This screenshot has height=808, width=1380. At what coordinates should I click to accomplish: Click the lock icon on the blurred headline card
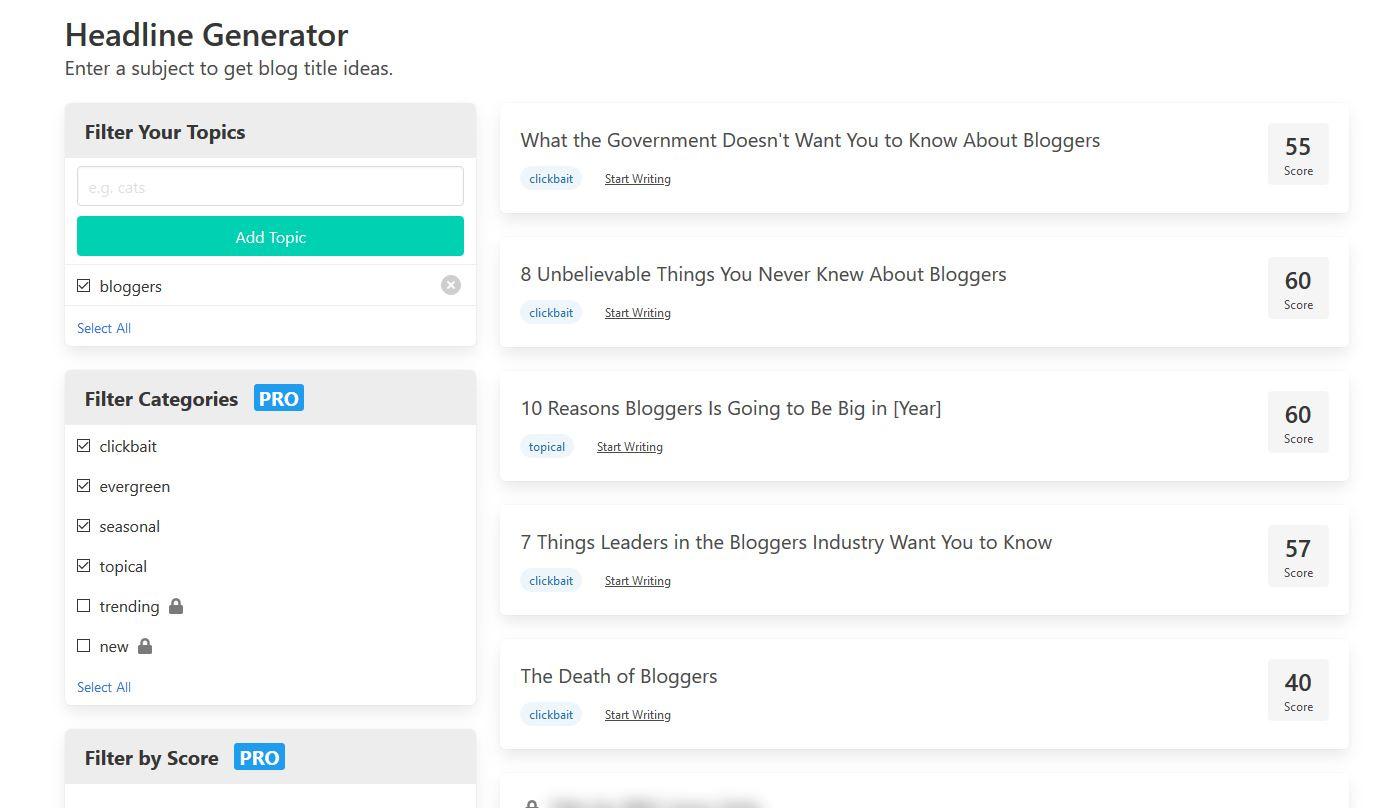tap(532, 802)
